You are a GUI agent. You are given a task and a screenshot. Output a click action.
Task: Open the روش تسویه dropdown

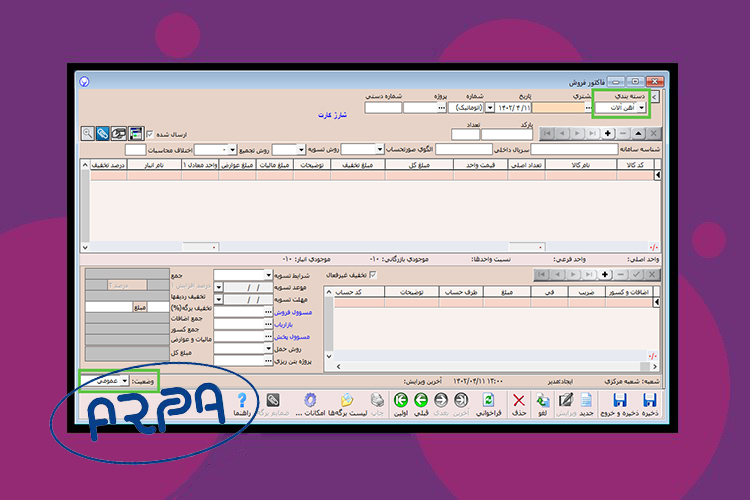coord(301,150)
